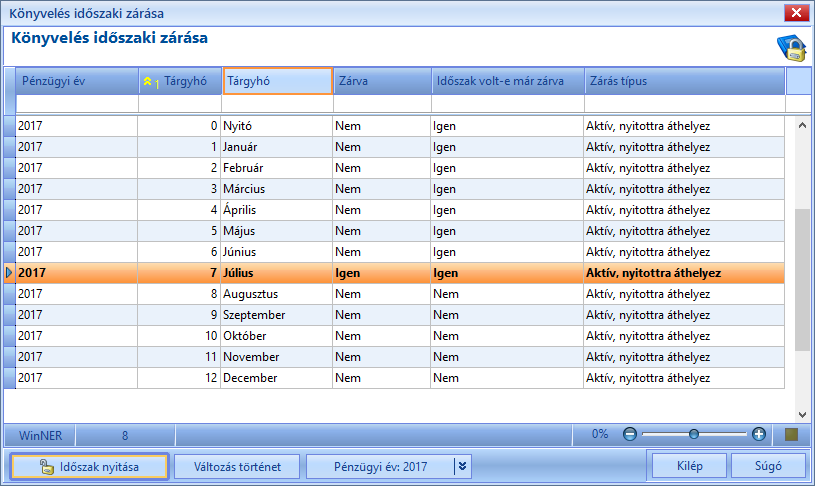Screen dimensions: 815x486
Task: Click the 2017 cell in Nyitó row
Action: tap(76, 126)
